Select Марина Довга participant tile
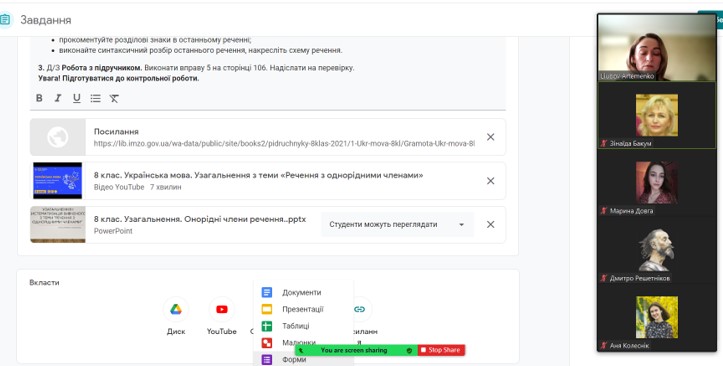Screen dimensions: 723x366 (x=657, y=183)
